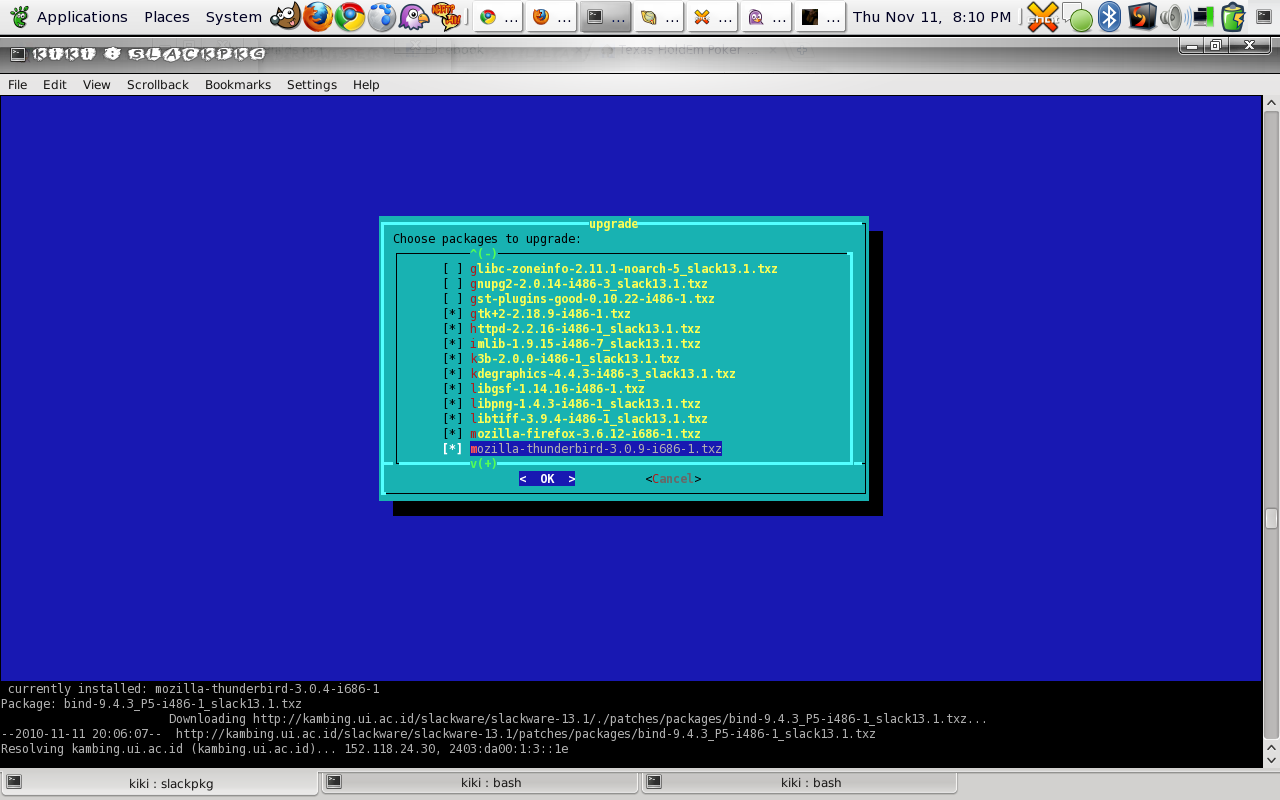Uncheck the httpd-2.2.16 package checkbox
This screenshot has width=1280, height=800.
pyautogui.click(x=453, y=329)
